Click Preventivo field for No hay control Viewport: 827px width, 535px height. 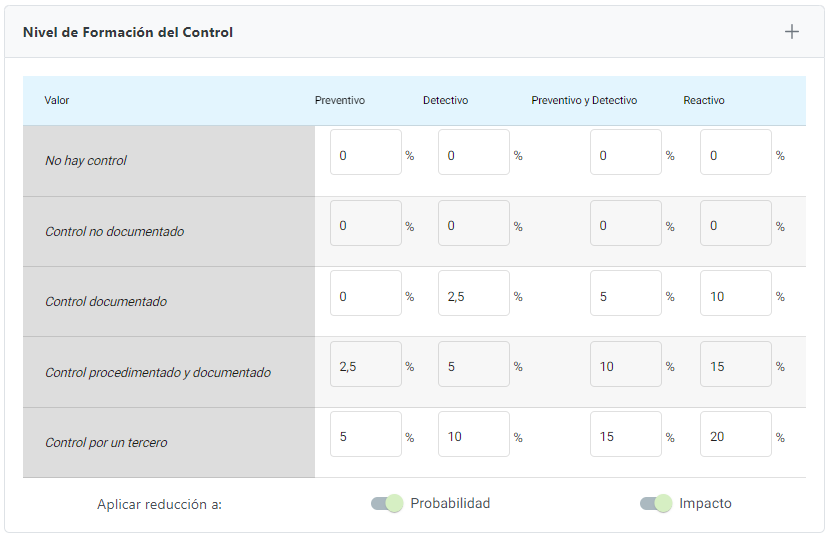coord(365,153)
